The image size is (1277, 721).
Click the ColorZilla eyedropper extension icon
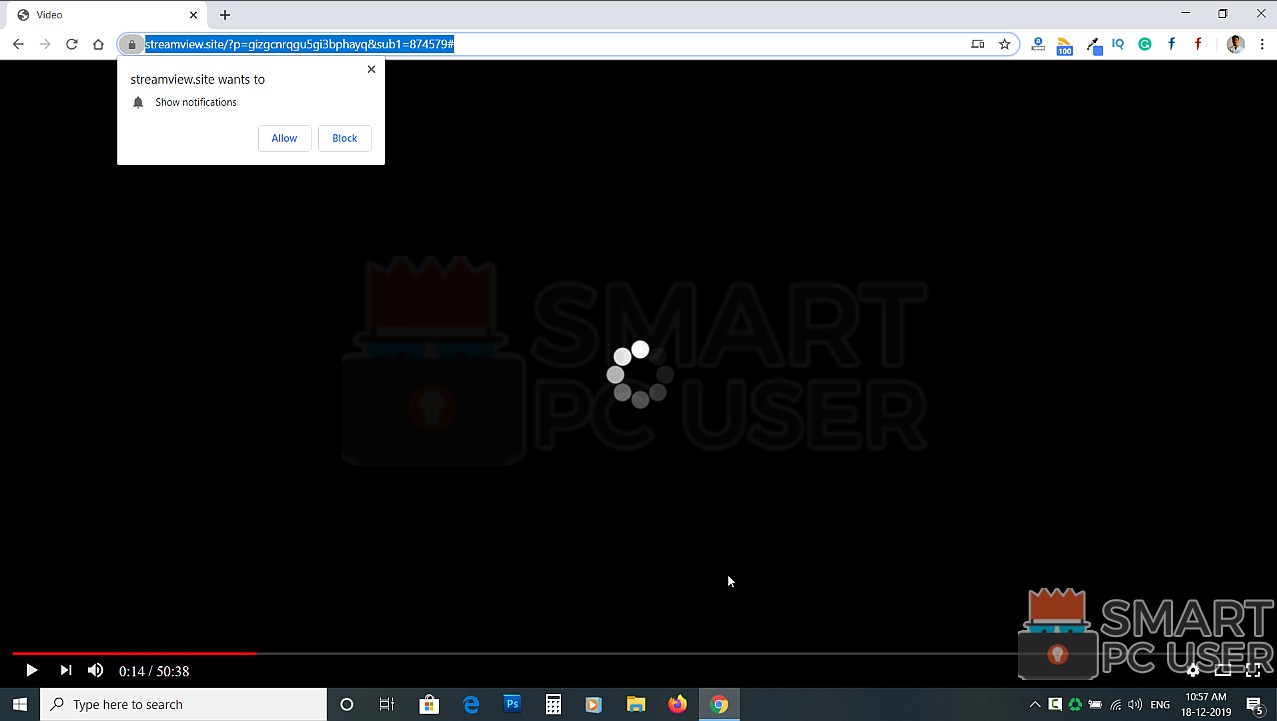(x=1092, y=44)
